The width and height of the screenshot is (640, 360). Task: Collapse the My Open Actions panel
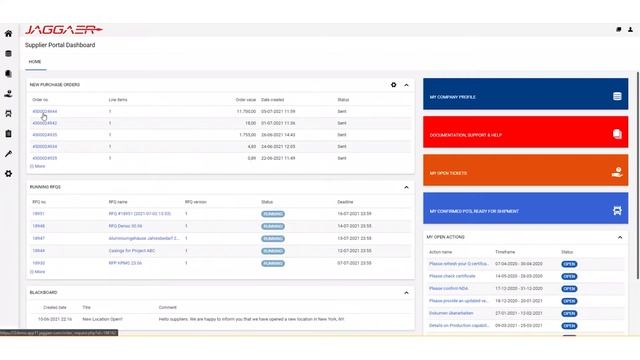click(620, 237)
